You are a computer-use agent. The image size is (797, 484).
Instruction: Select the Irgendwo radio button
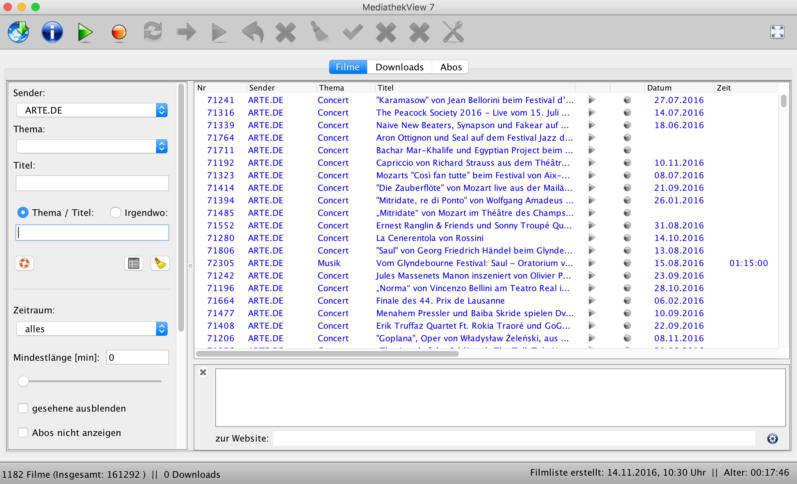pos(116,212)
